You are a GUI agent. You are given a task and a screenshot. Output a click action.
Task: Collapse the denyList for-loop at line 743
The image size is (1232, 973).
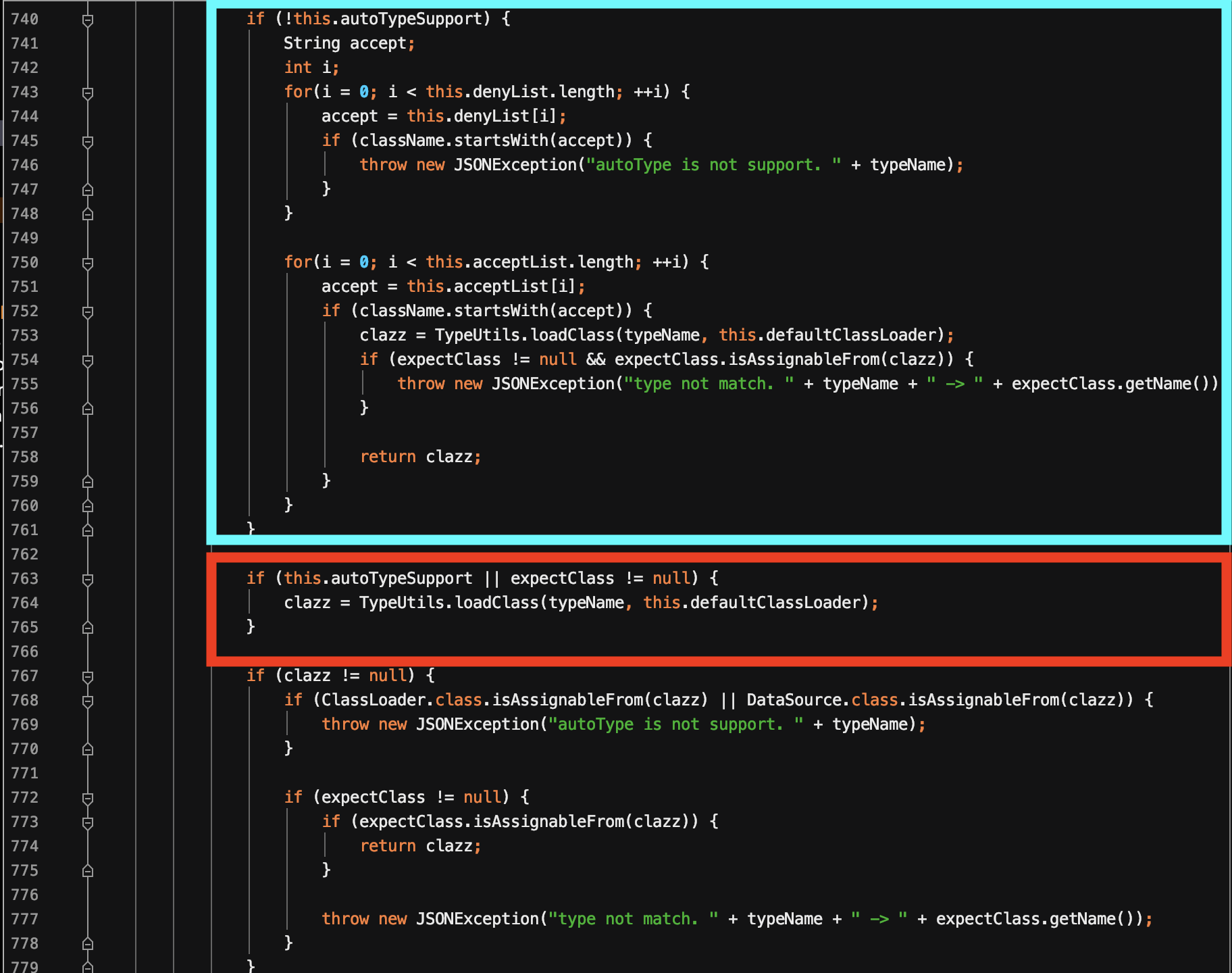[x=87, y=93]
